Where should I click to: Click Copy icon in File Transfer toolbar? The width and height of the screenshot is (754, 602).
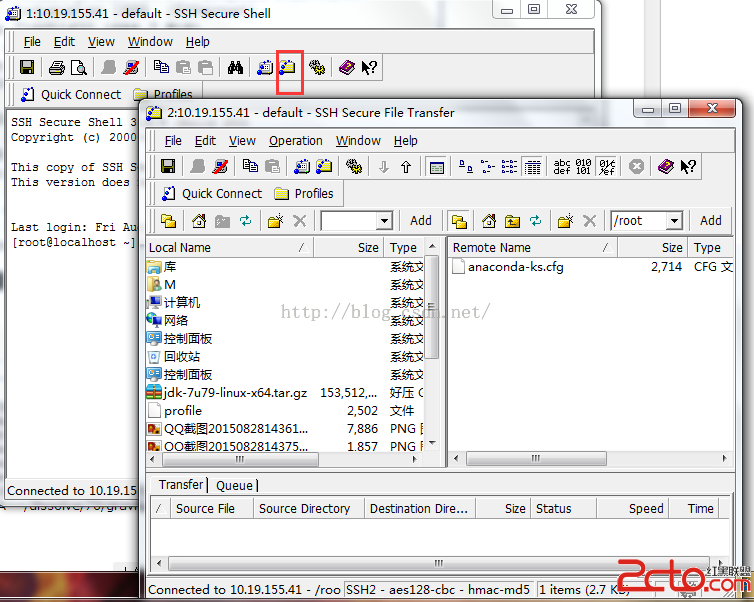(250, 166)
